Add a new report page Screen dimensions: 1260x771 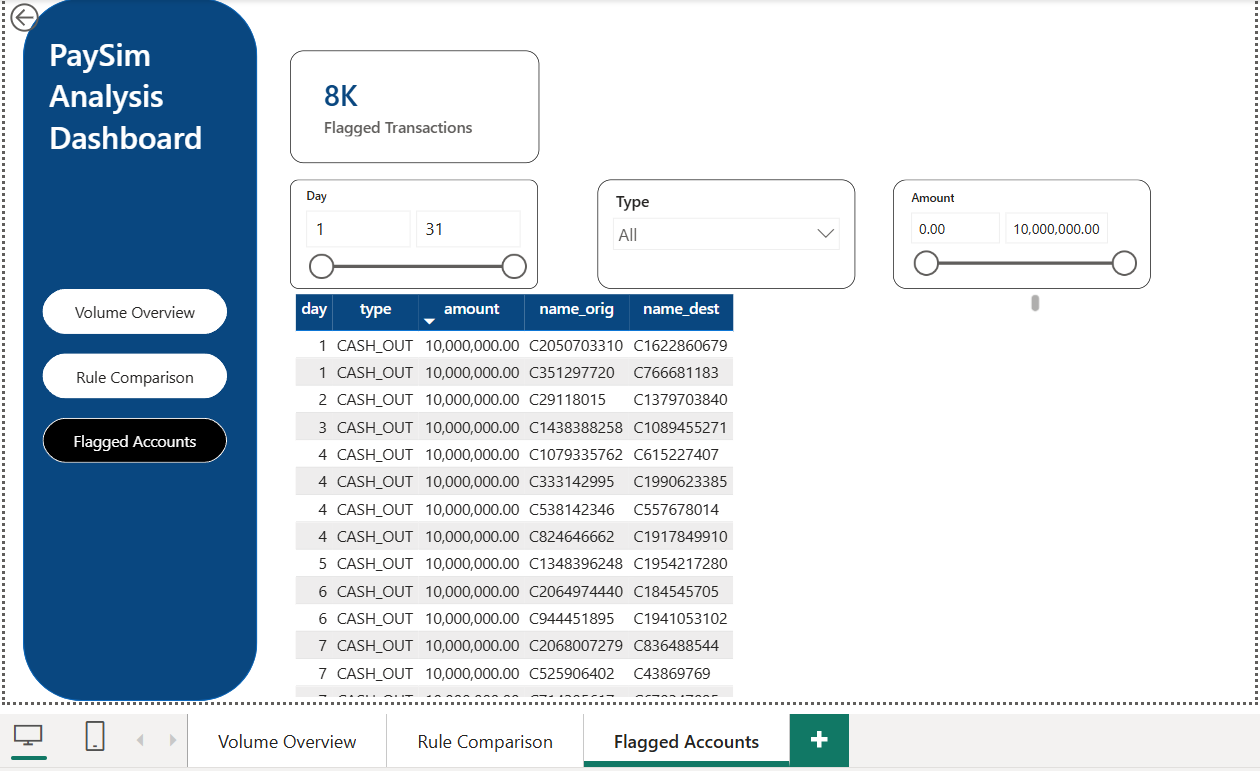pos(819,740)
